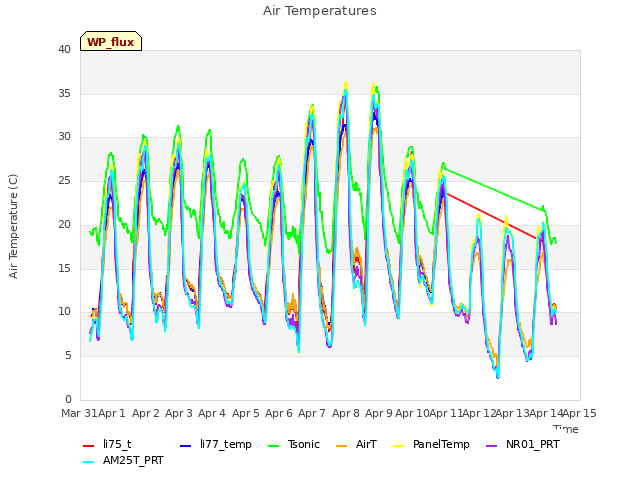The image size is (640, 480).
Task: Click the y-axis tick label 10
Action: pos(64,312)
